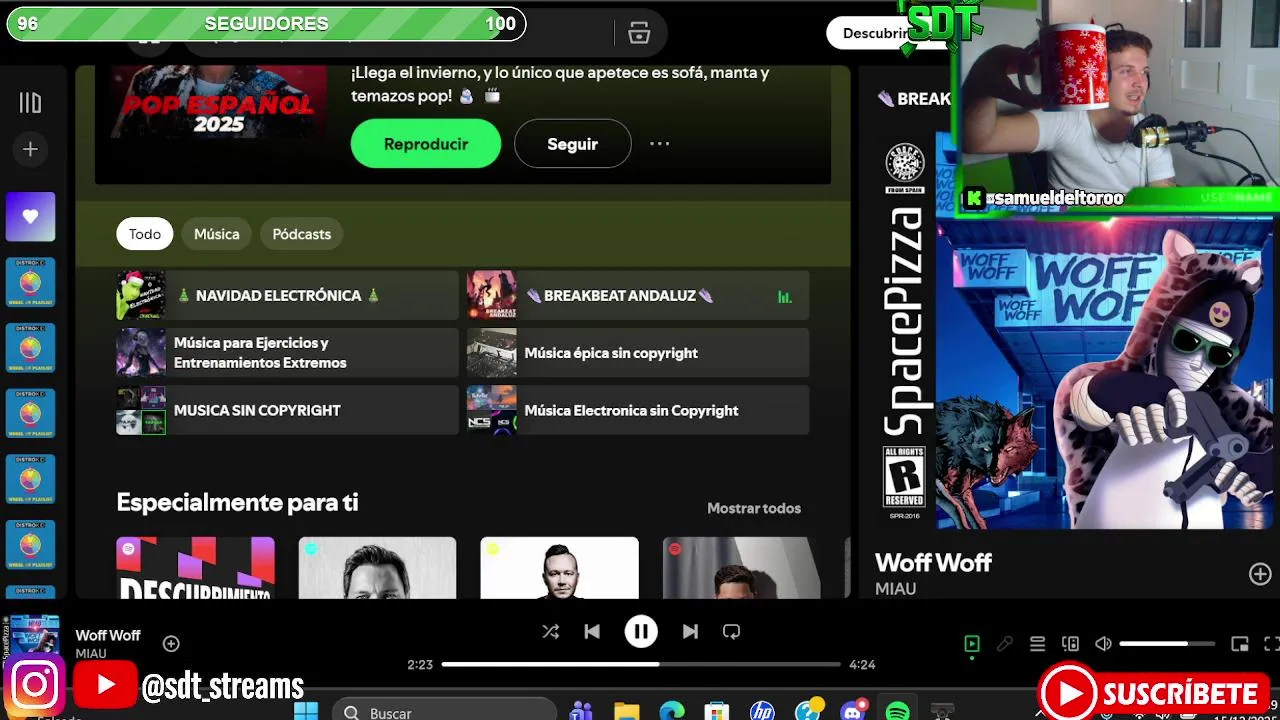1280x720 pixels.
Task: Open Música para Ejercicios y Entrenamientos Extremos
Action: 287,353
